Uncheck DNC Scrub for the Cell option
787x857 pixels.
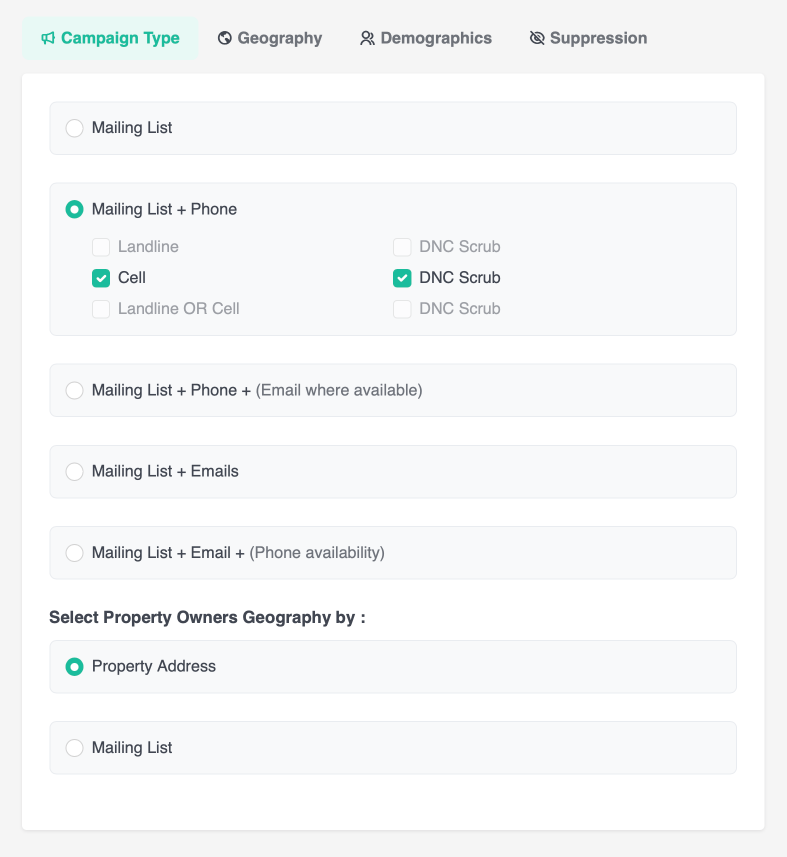[x=402, y=278]
